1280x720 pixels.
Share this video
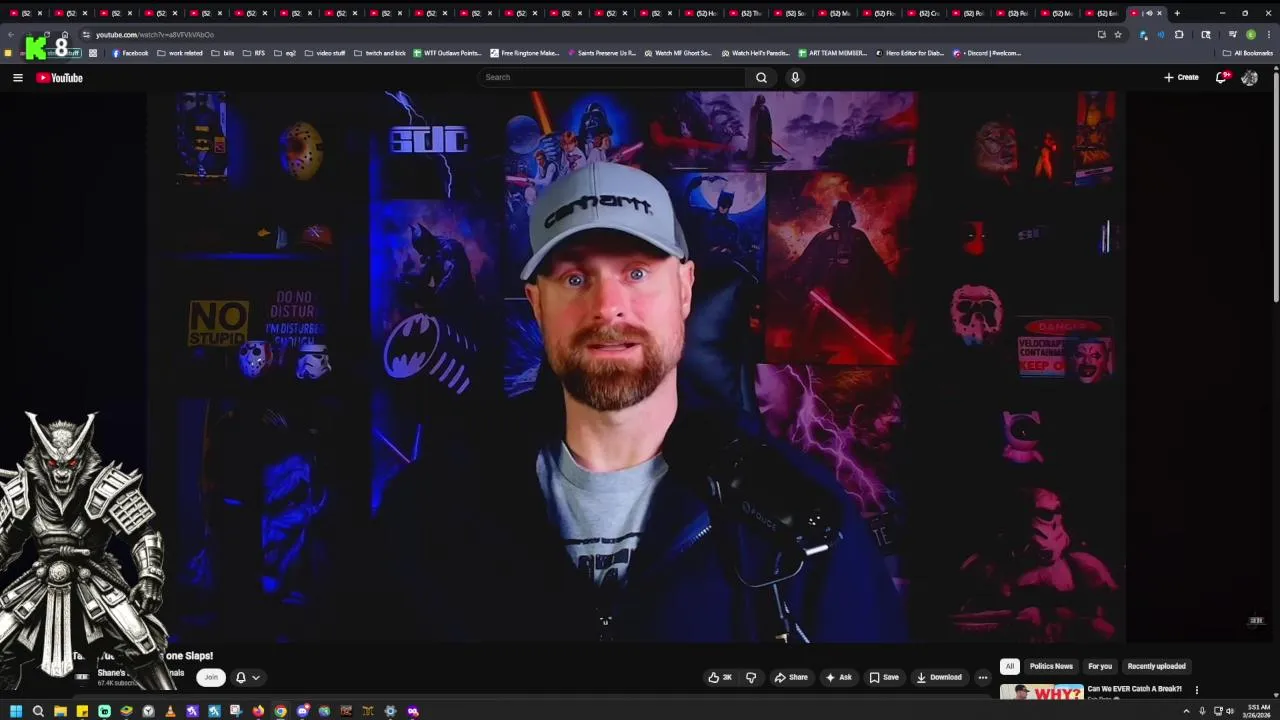(791, 677)
